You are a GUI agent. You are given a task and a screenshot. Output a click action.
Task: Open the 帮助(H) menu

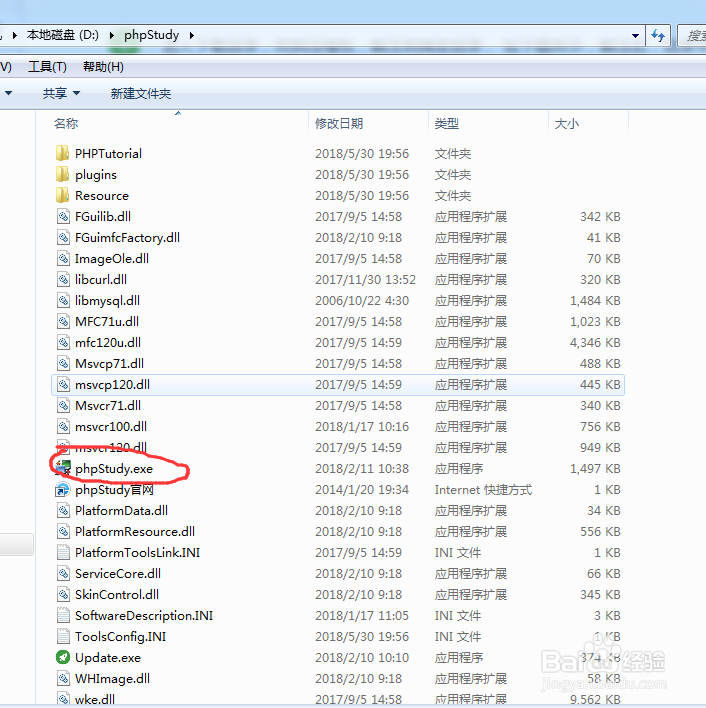[103, 67]
